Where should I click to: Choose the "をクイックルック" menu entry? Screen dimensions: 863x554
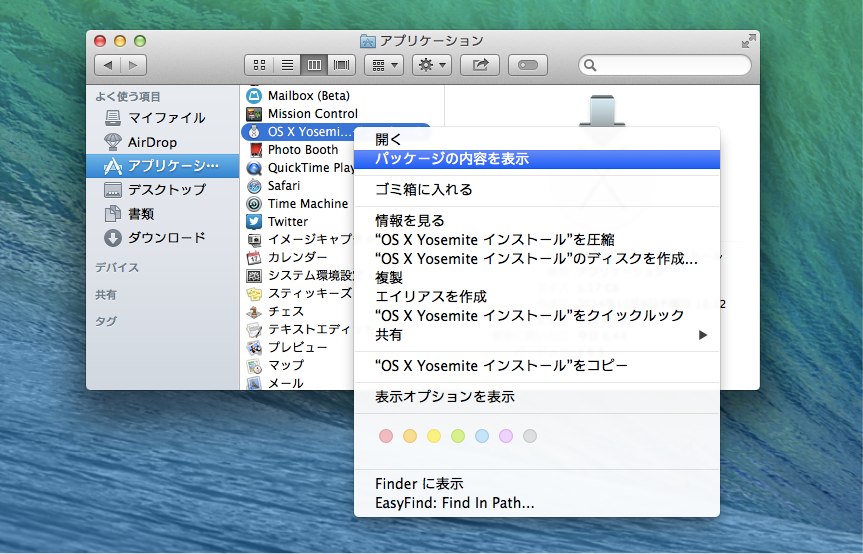537,316
